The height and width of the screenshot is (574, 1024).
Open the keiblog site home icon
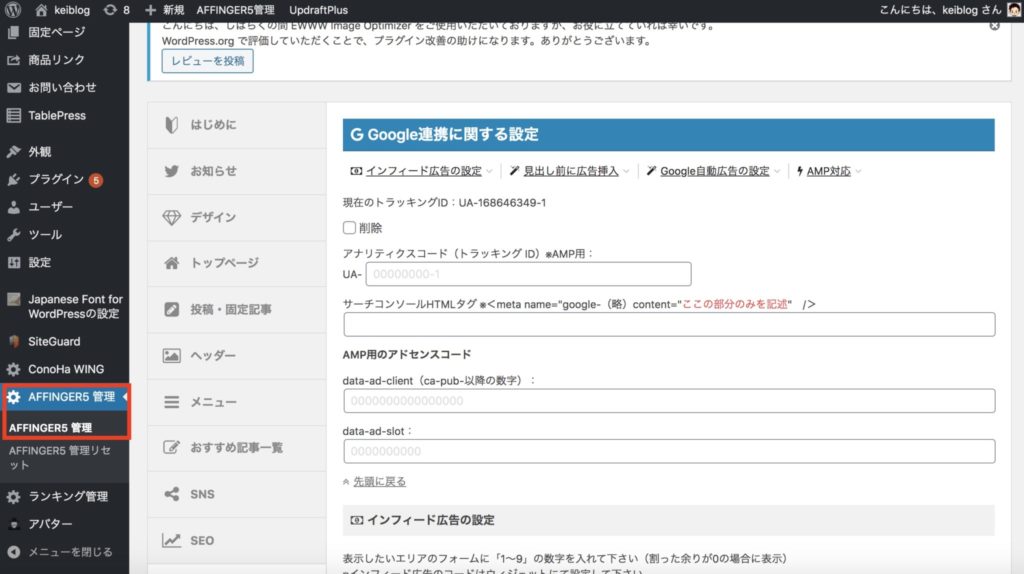click(41, 10)
